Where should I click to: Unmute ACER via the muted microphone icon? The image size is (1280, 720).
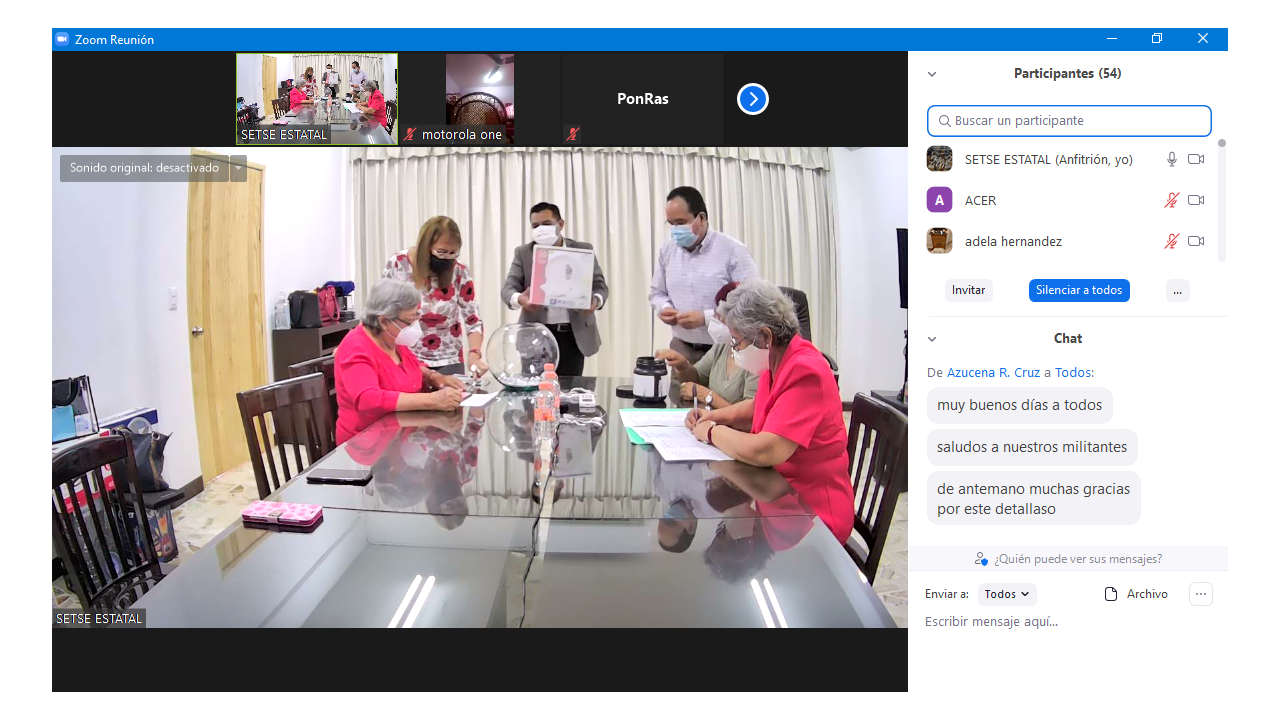[1172, 200]
